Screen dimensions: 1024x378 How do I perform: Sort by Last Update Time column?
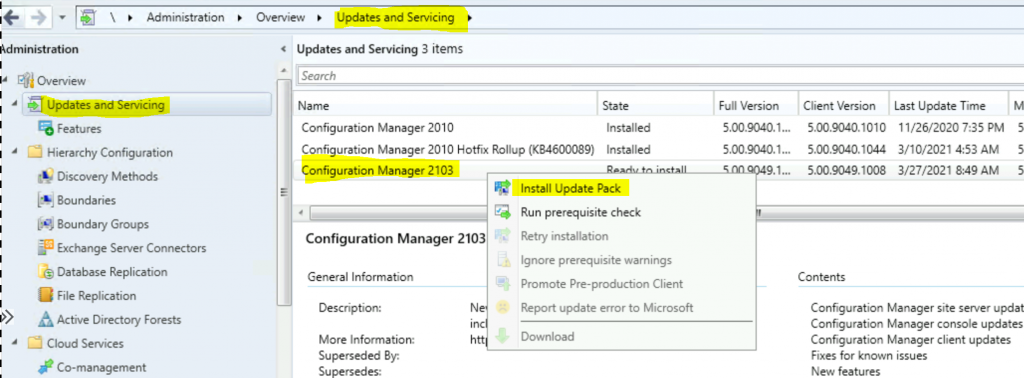point(949,106)
